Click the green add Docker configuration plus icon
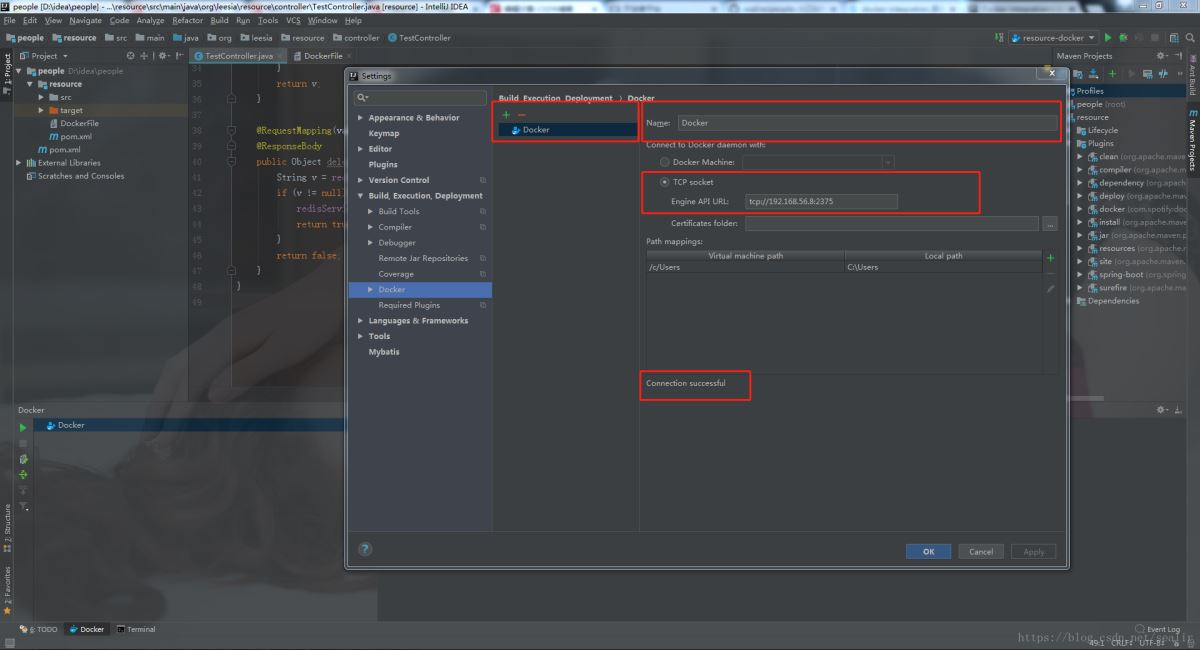The width and height of the screenshot is (1200, 650). (506, 115)
